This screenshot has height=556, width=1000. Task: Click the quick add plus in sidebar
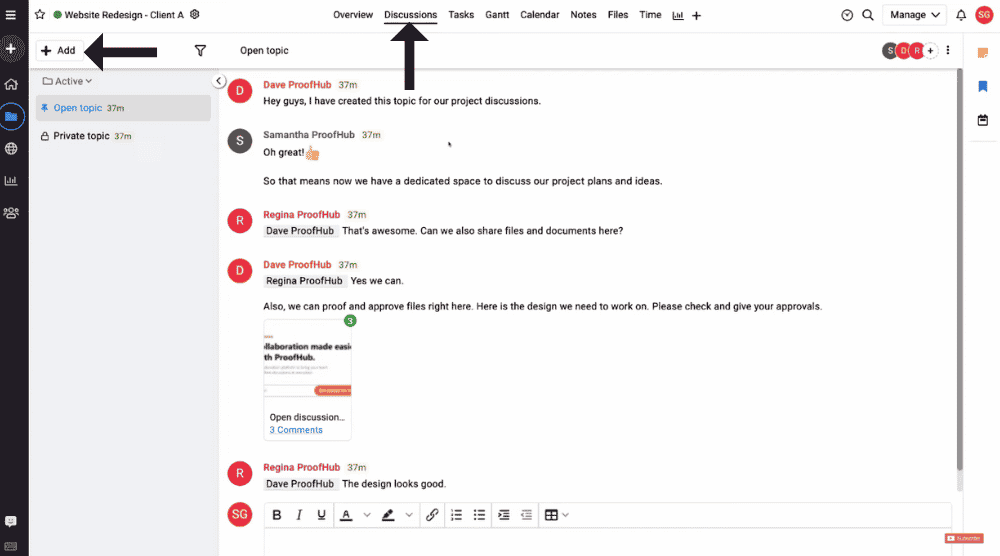pos(11,48)
